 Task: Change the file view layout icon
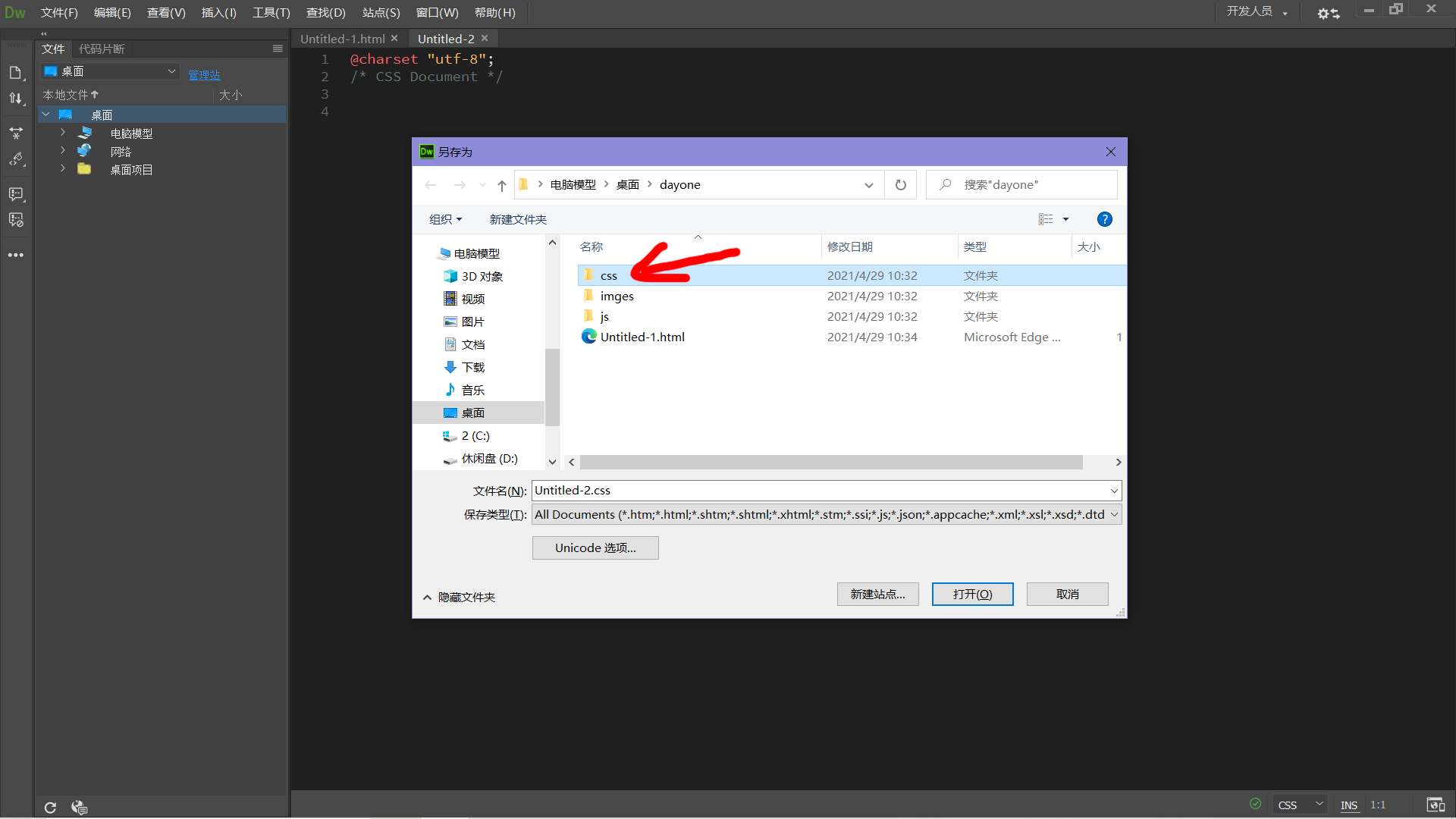coord(1046,219)
